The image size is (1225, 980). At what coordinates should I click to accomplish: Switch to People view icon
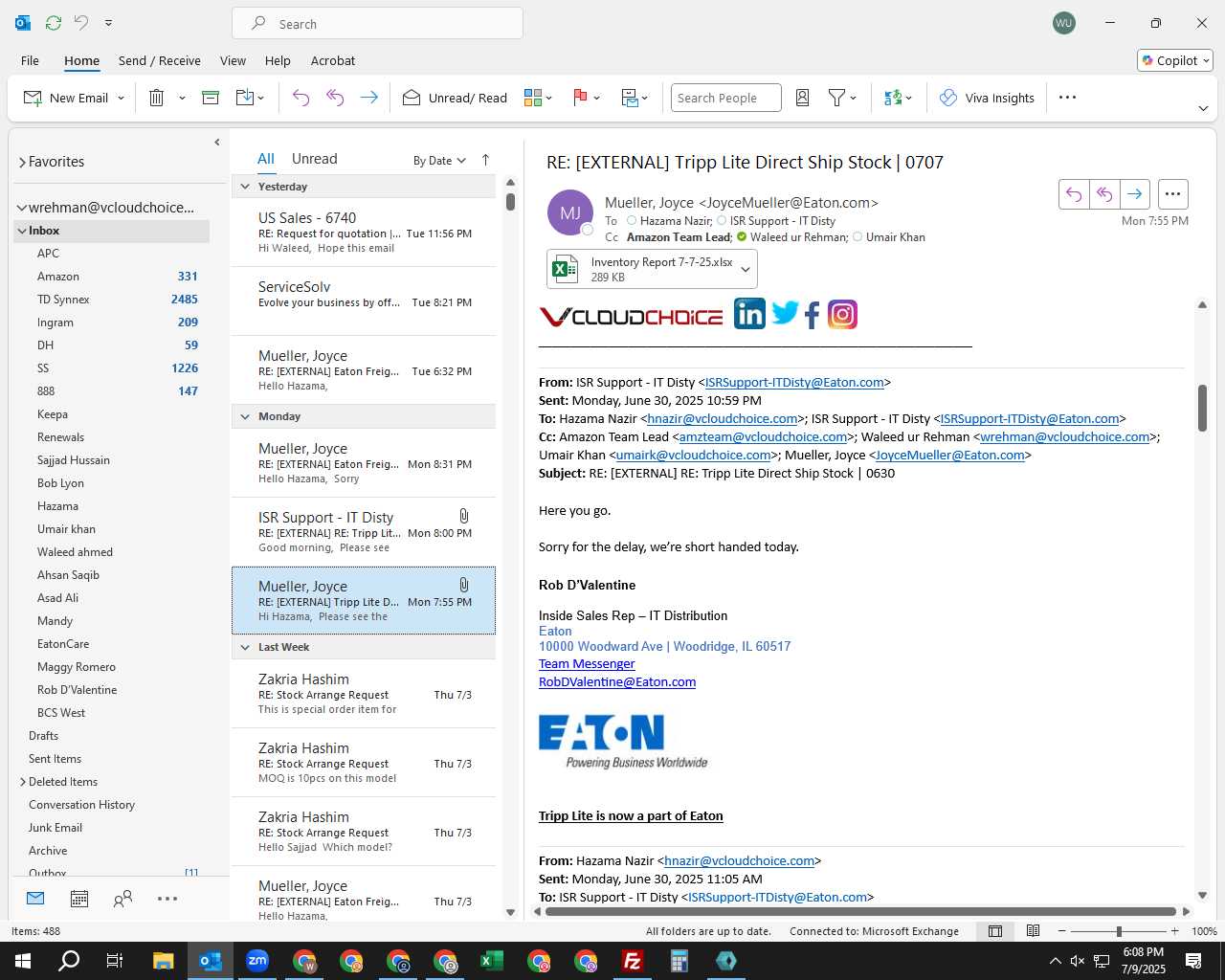(x=122, y=899)
